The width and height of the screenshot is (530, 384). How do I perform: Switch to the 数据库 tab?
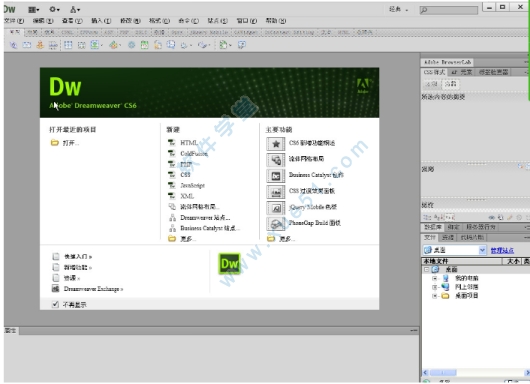[x=433, y=227]
